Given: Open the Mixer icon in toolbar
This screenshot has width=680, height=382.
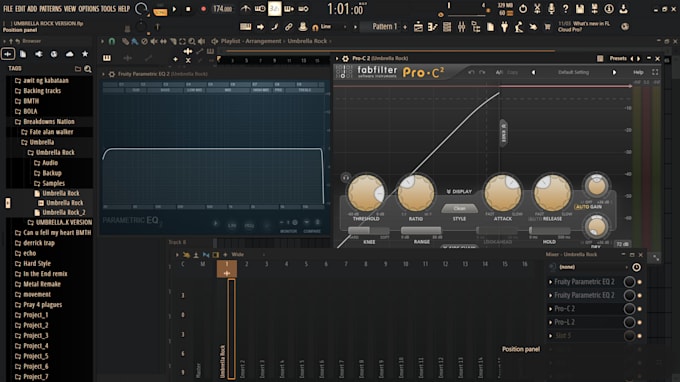Looking at the screenshot, I should click(461, 27).
